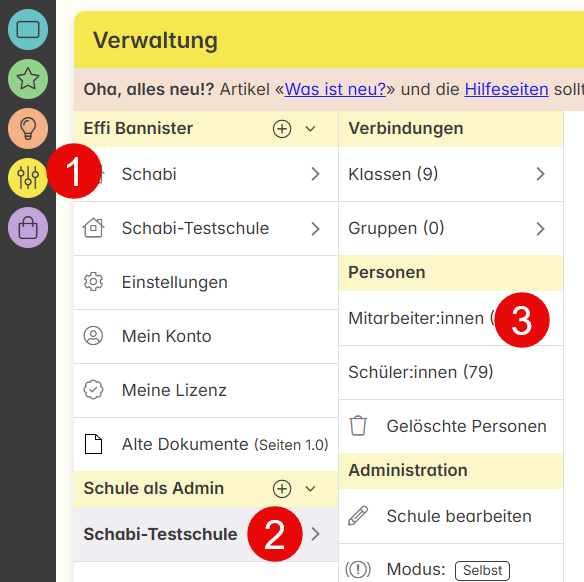Select the orange lightbulb sidebar icon

coord(28,128)
